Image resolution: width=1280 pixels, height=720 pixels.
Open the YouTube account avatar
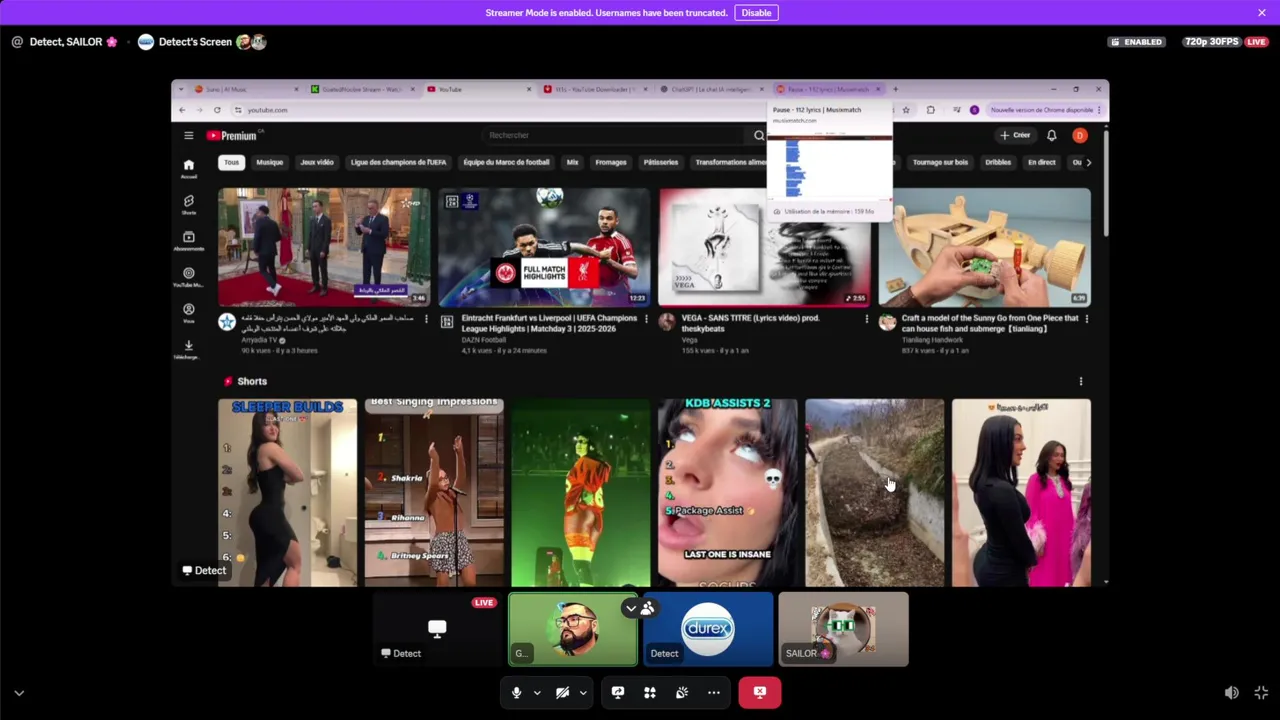pos(1080,135)
